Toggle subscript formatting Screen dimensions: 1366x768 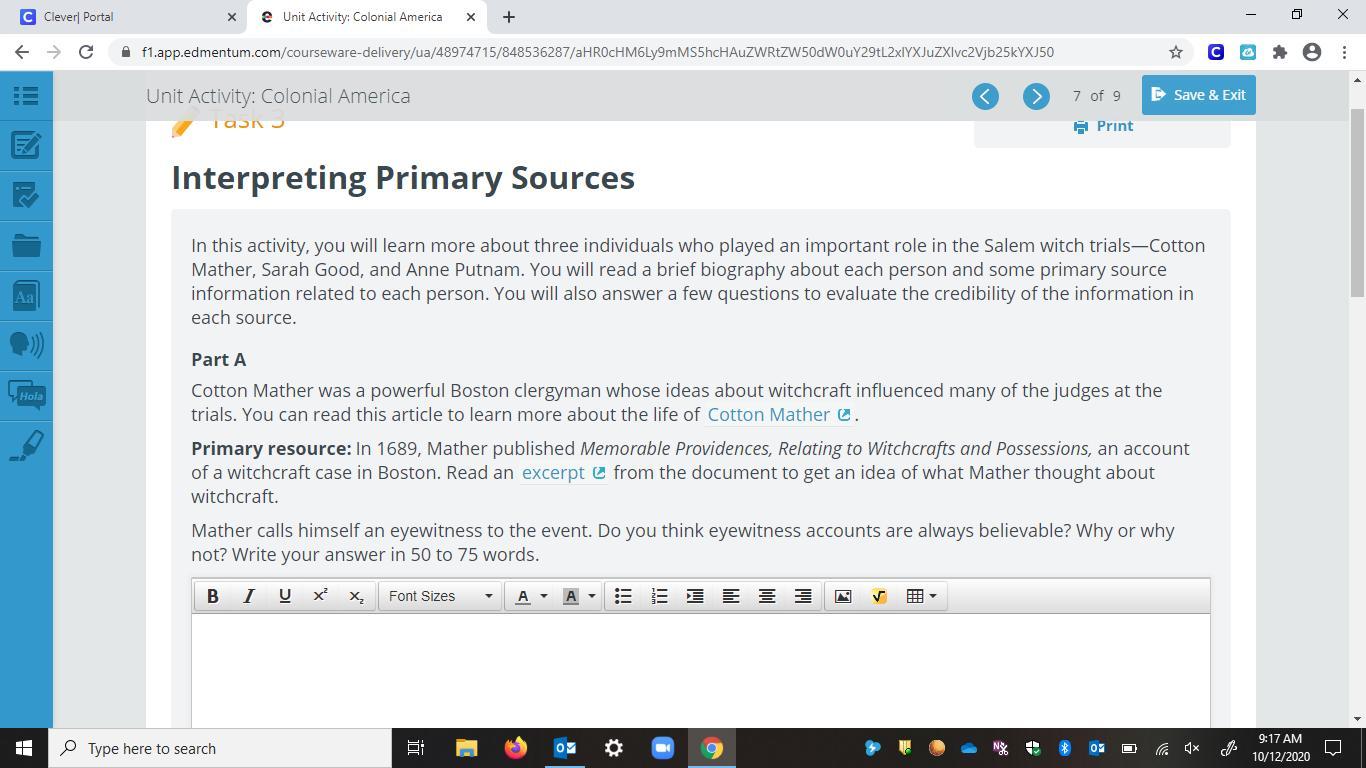[x=356, y=596]
